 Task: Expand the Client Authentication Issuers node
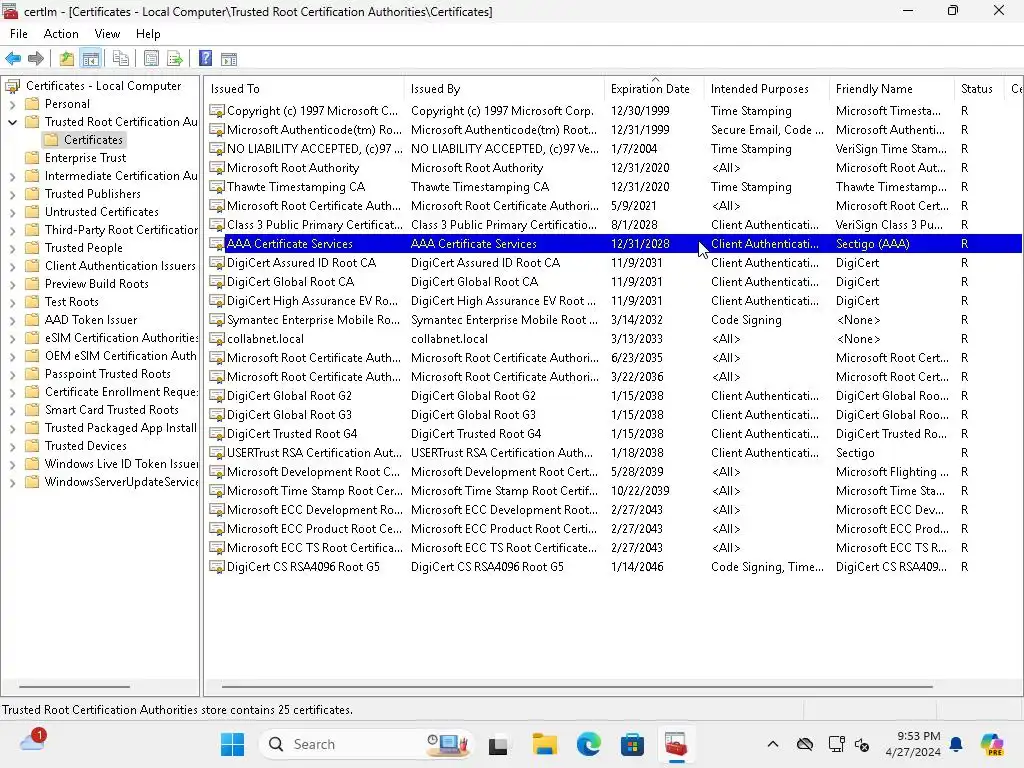coord(12,266)
